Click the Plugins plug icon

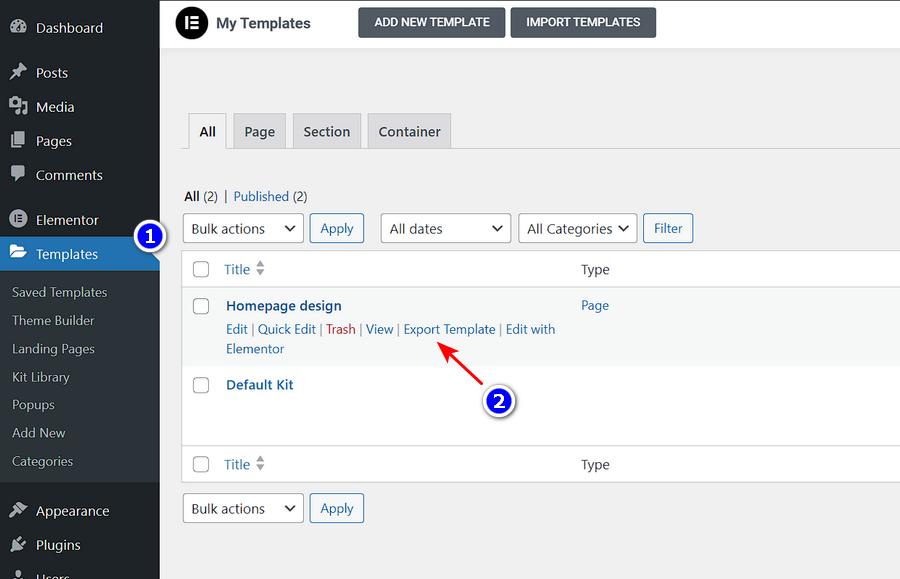pyautogui.click(x=18, y=544)
